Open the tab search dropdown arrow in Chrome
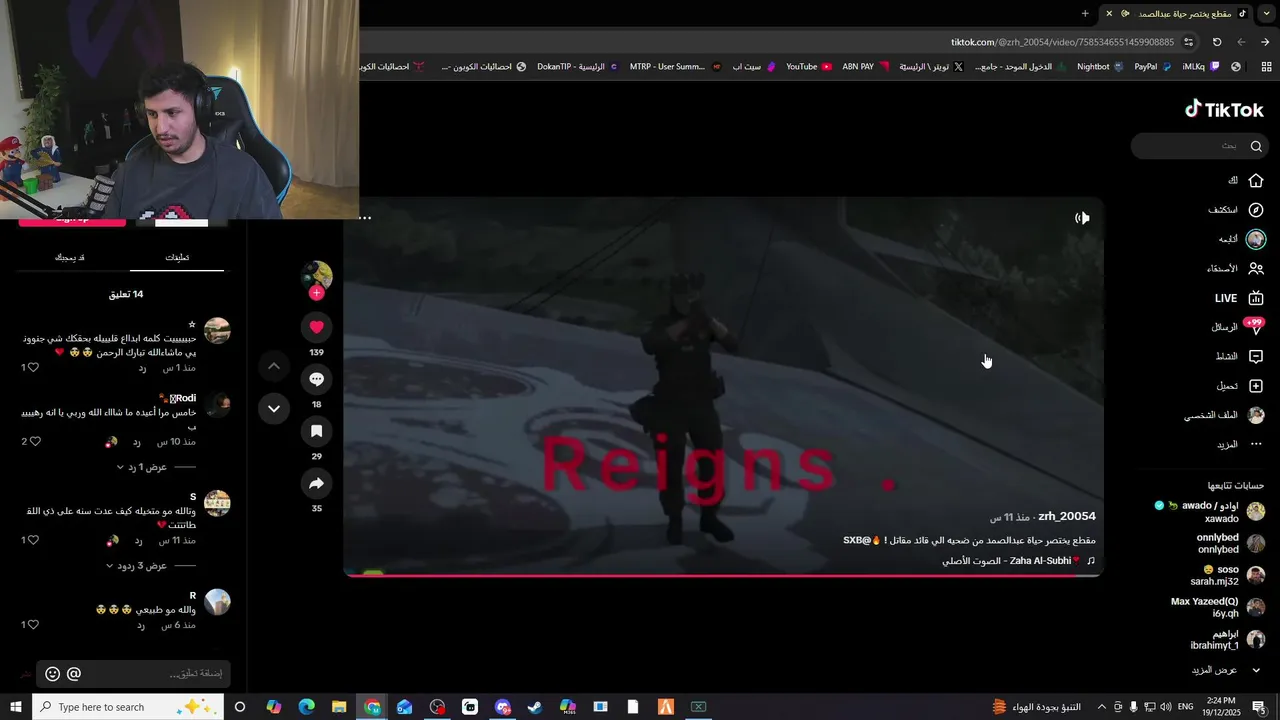 1266,13
